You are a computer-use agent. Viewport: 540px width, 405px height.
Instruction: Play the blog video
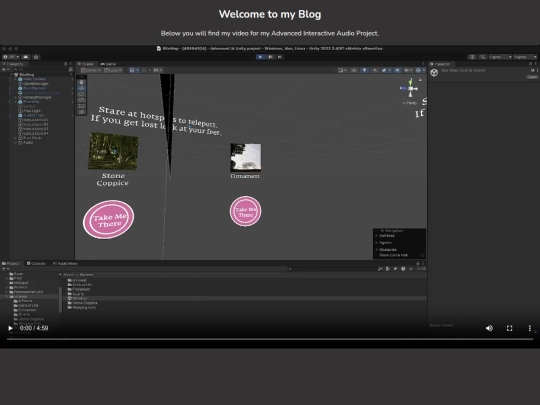[10, 328]
